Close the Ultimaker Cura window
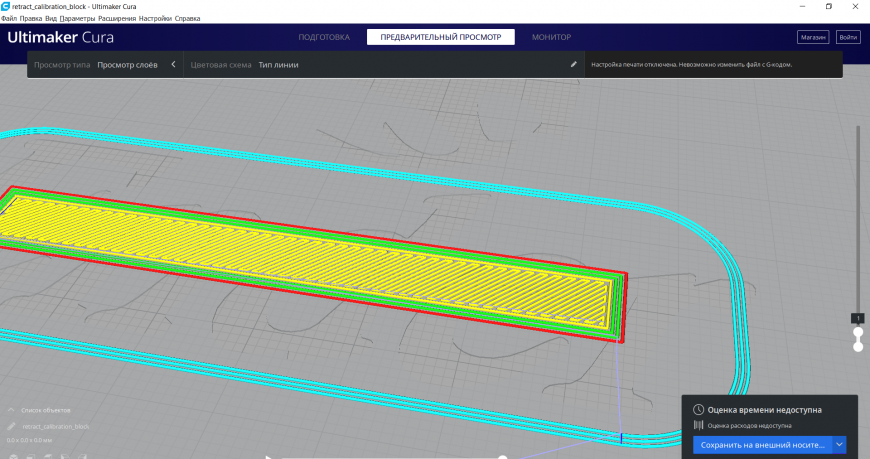 point(856,6)
